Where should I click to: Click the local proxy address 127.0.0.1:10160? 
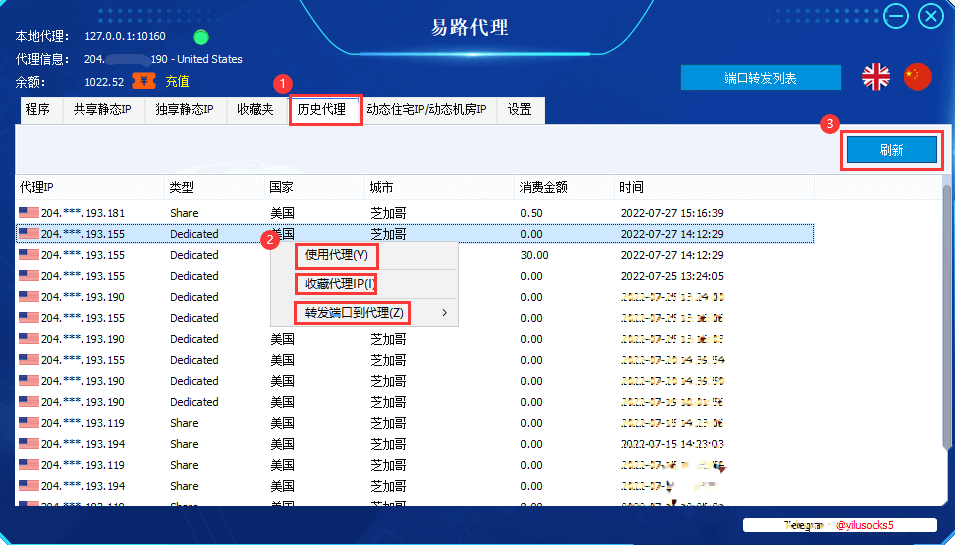click(125, 37)
